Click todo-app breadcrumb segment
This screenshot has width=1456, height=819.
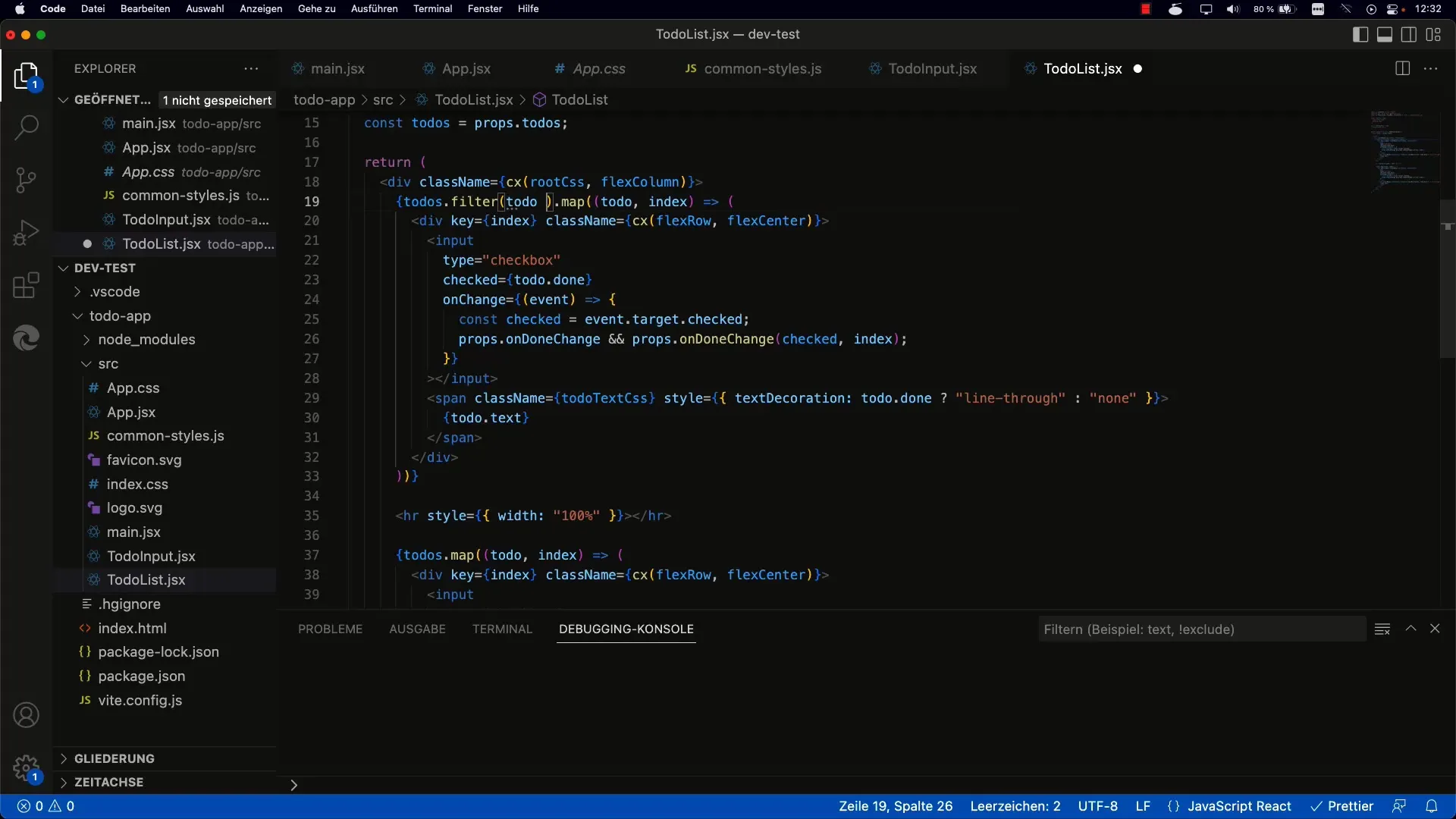324,99
